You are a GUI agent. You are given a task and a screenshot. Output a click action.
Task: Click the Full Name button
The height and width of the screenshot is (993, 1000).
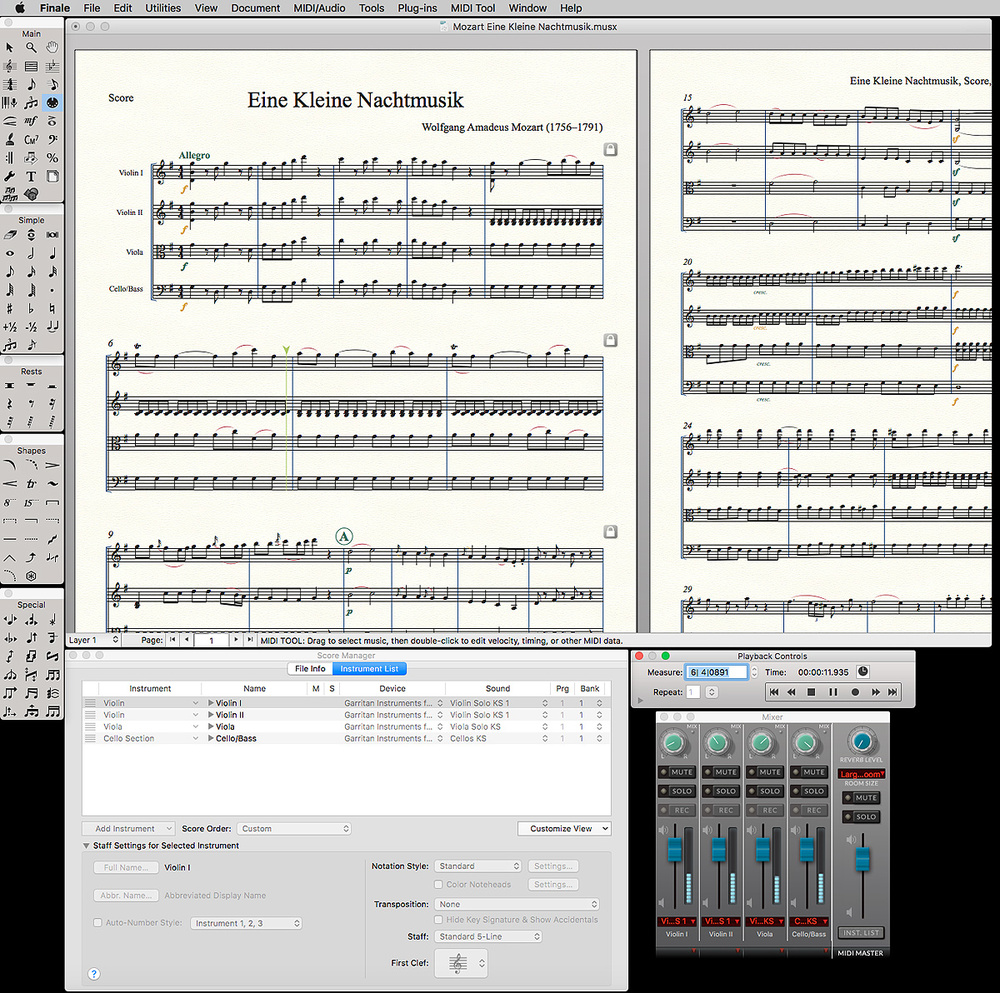click(126, 867)
